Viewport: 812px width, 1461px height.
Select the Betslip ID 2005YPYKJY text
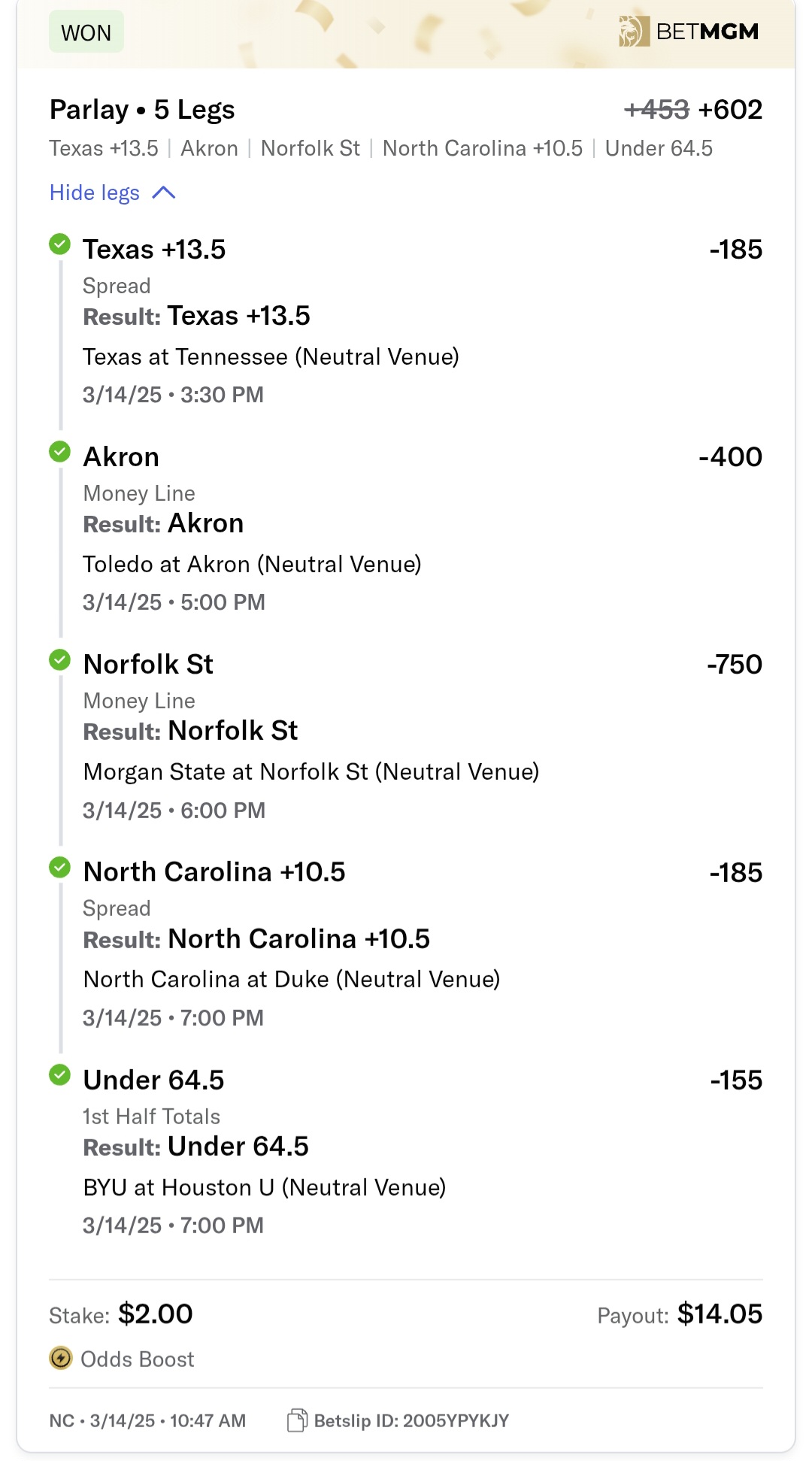click(411, 1420)
